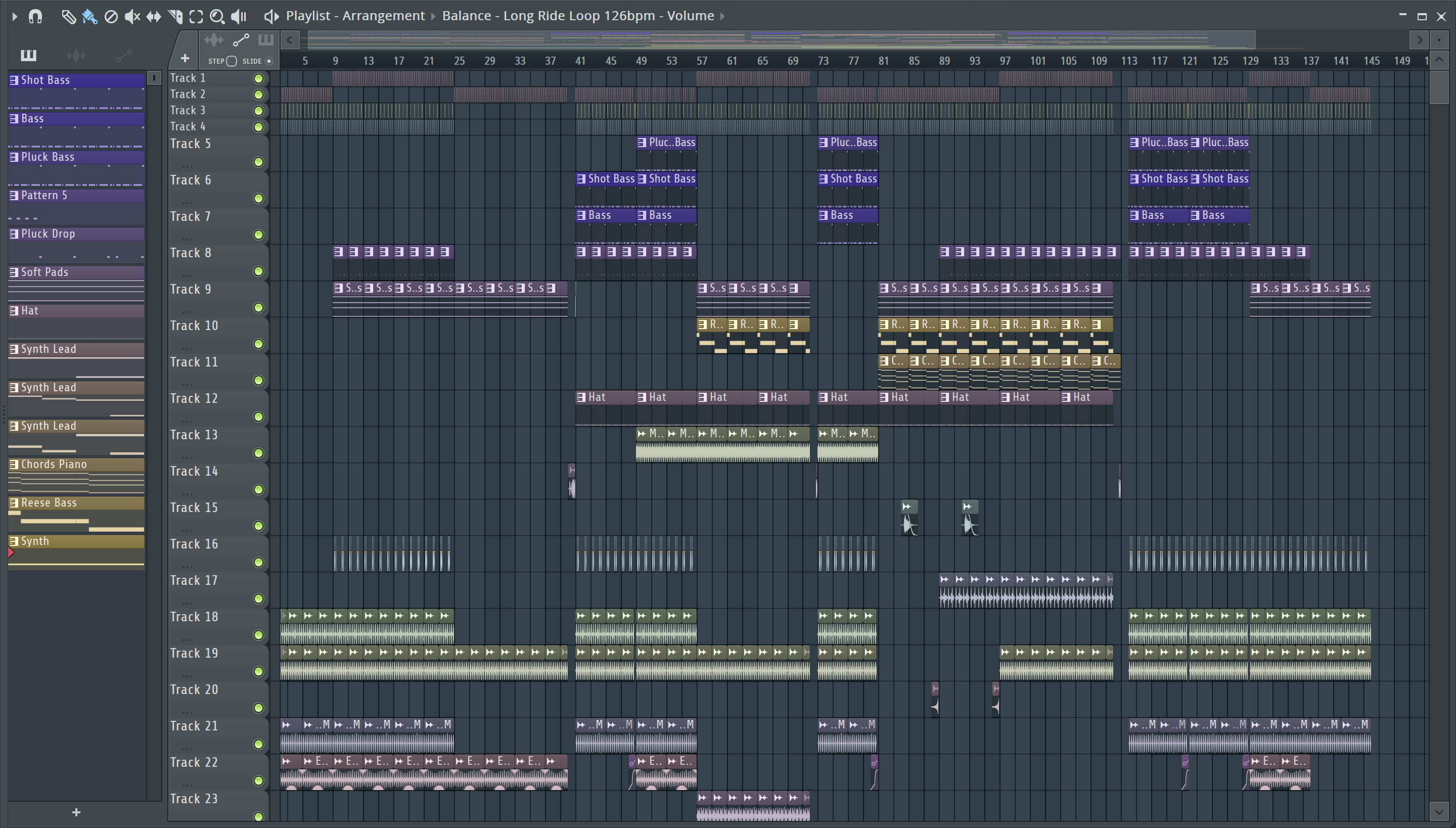1456x828 pixels.
Task: Click Balance - Long Ride Loop clip title
Action: click(x=578, y=16)
